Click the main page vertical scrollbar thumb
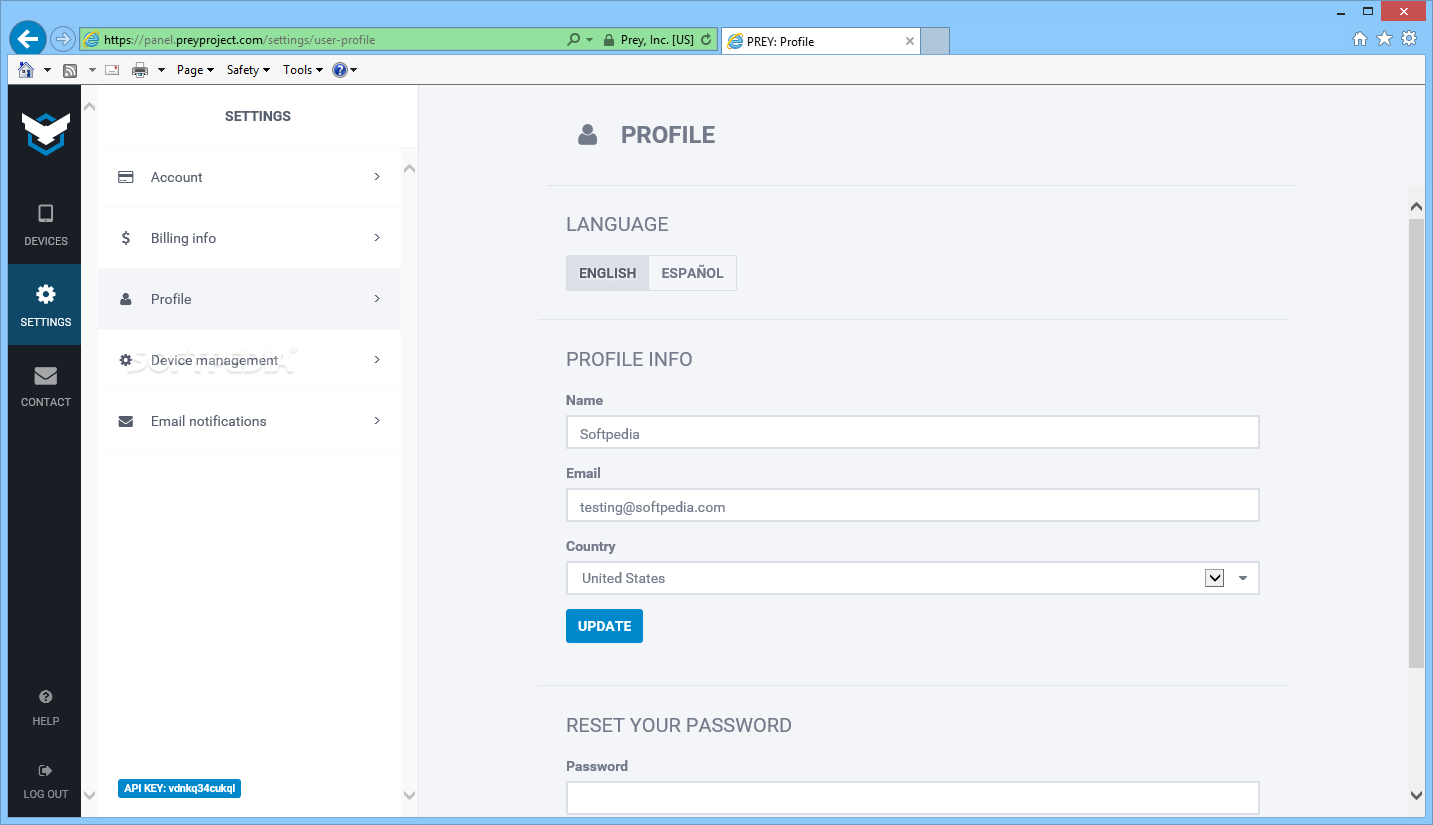The image size is (1433, 825). coord(1416,443)
